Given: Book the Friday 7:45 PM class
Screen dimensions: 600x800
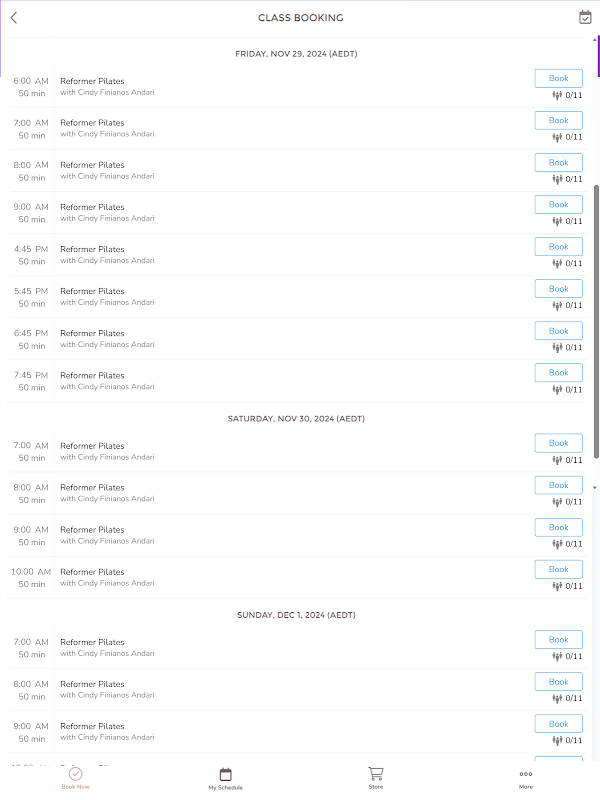Looking at the screenshot, I should (x=558, y=373).
